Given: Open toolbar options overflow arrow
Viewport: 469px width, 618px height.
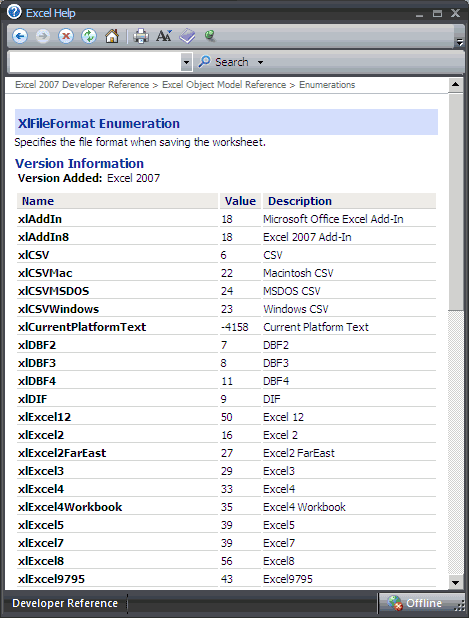Looking at the screenshot, I should click(459, 41).
